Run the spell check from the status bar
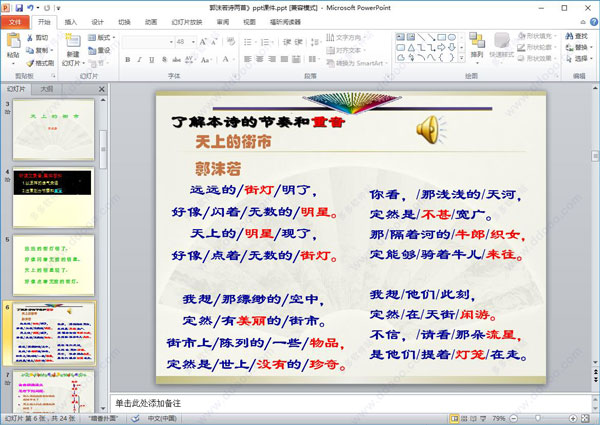 tap(135, 418)
